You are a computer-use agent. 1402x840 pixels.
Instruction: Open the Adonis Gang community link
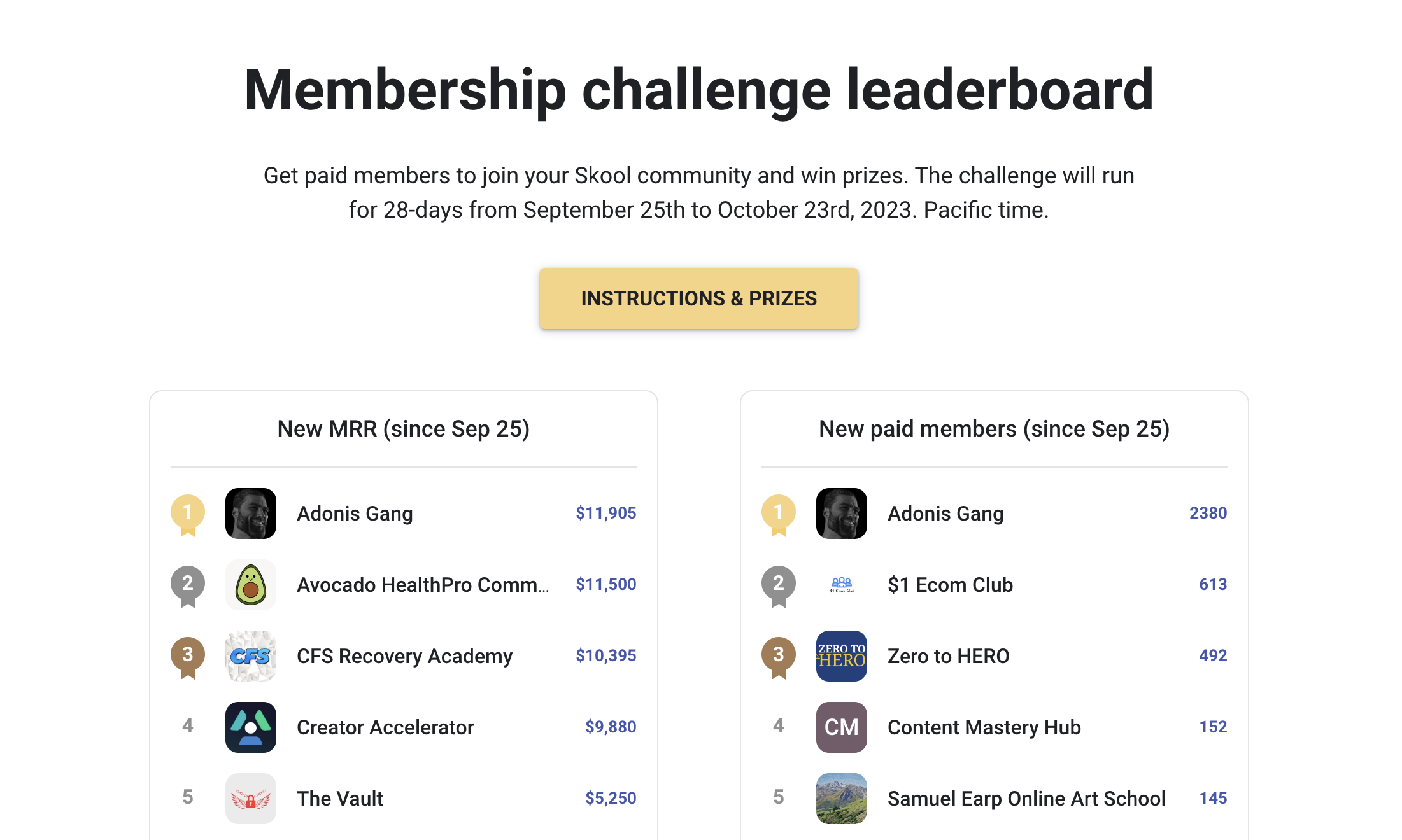(354, 514)
